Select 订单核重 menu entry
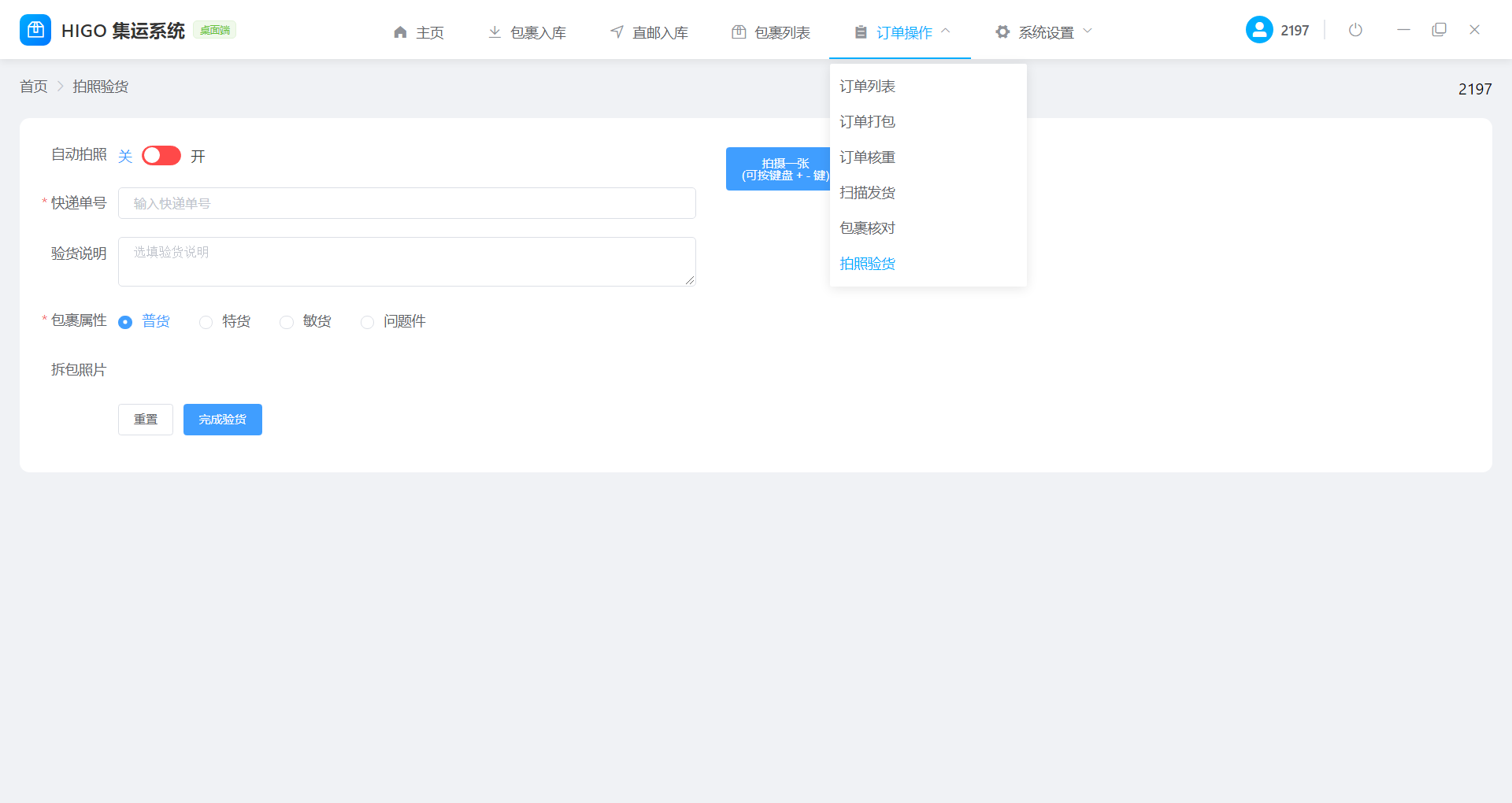1512x803 pixels. click(x=928, y=157)
